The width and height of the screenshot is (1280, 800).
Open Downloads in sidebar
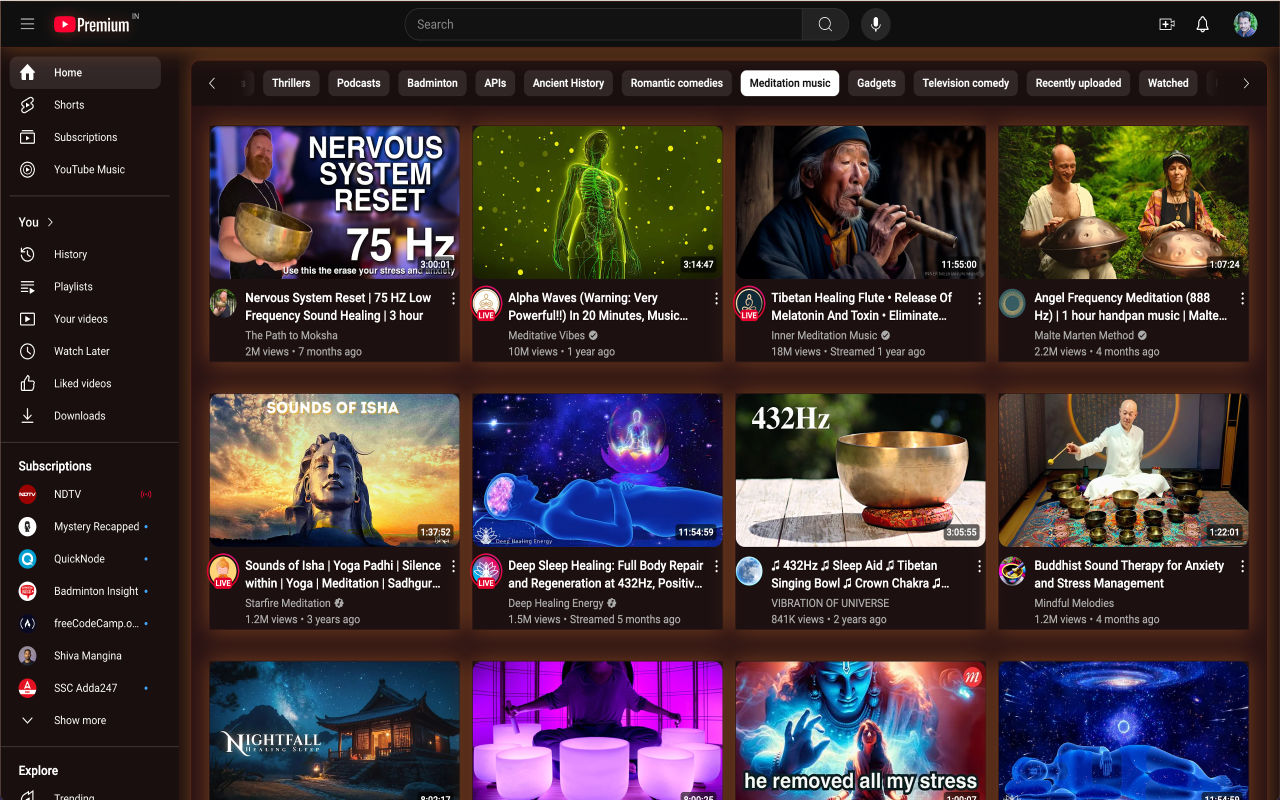(x=85, y=416)
